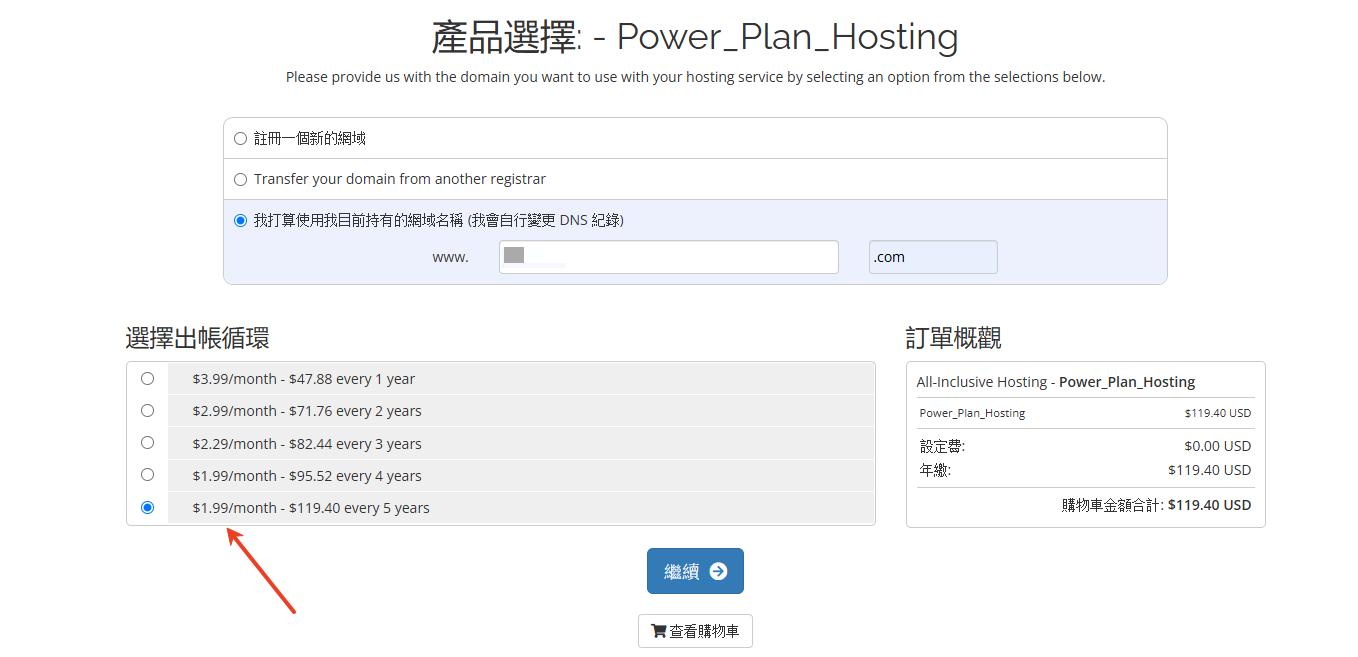Click the domain name text field after www.
The width and height of the screenshot is (1358, 657).
(x=668, y=257)
